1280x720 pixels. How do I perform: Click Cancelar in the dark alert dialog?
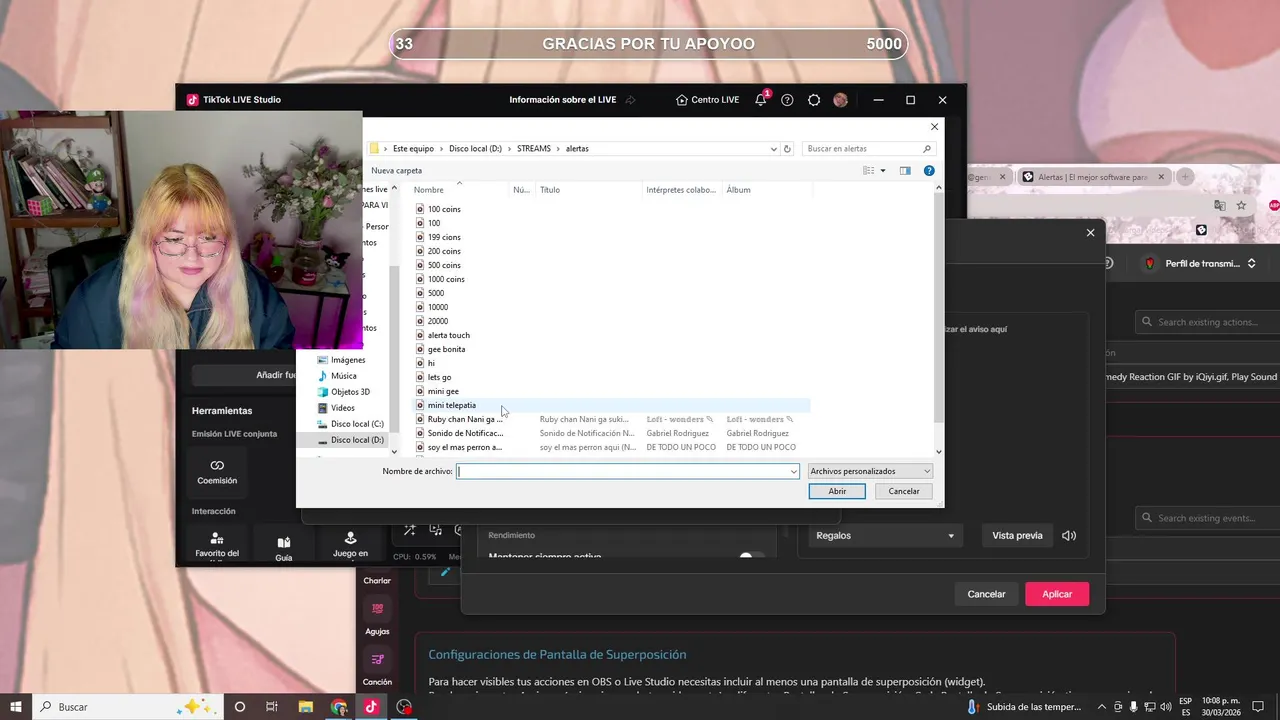pos(986,594)
